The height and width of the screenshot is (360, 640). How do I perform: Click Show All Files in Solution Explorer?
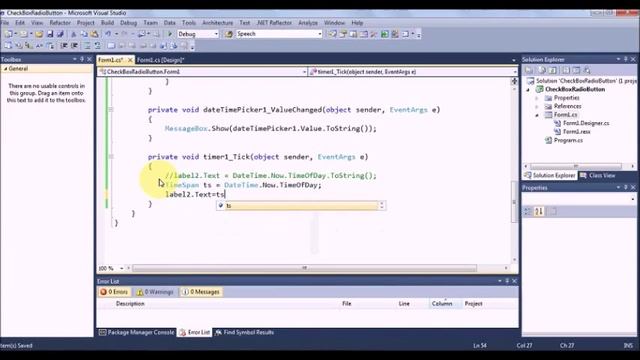coord(542,70)
